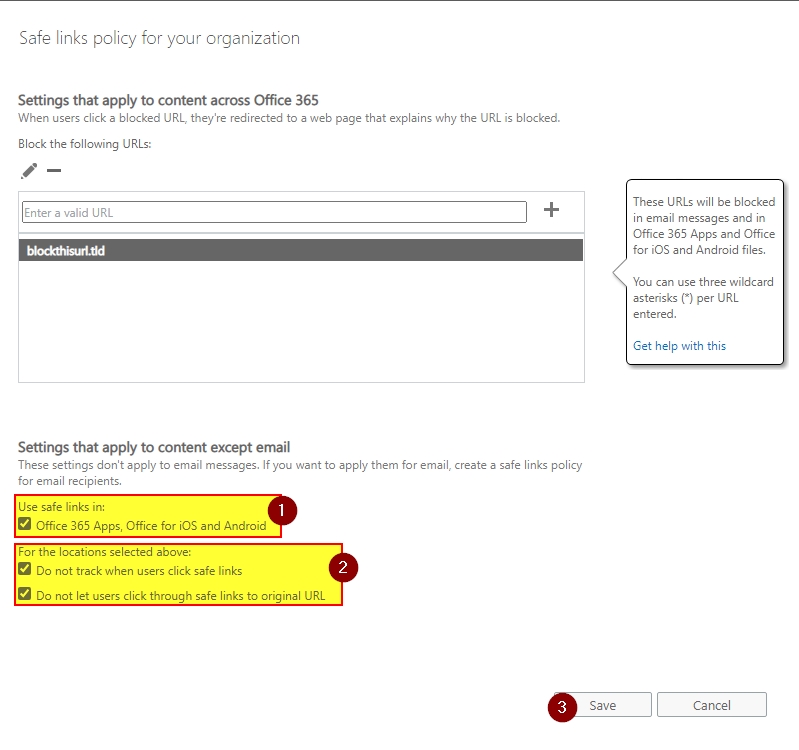The image size is (799, 750).
Task: Click the Safe links policy page title
Action: click(159, 38)
